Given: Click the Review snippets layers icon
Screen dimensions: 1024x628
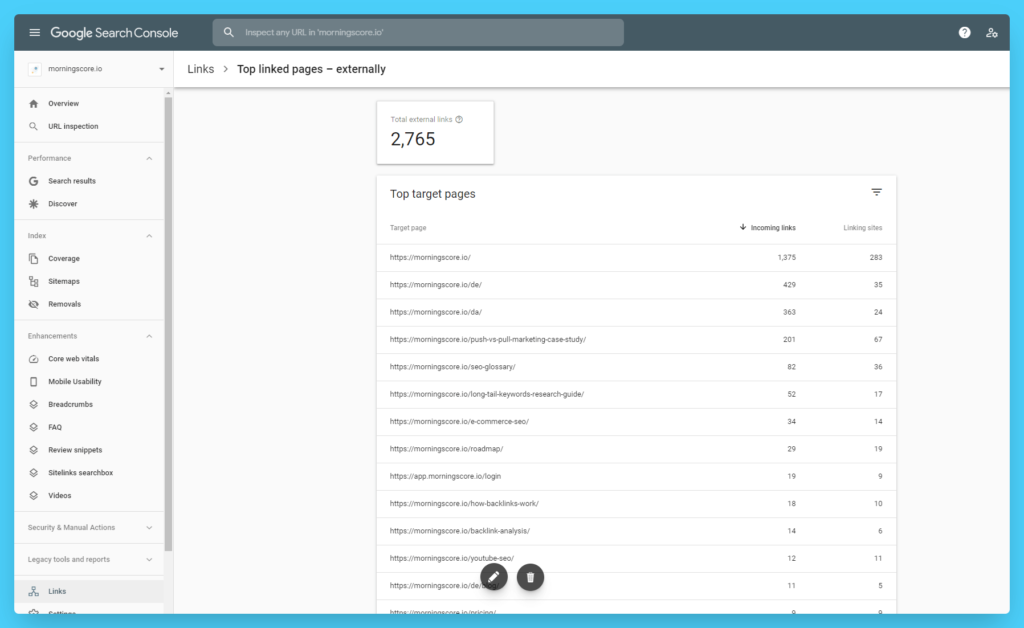Looking at the screenshot, I should (34, 450).
